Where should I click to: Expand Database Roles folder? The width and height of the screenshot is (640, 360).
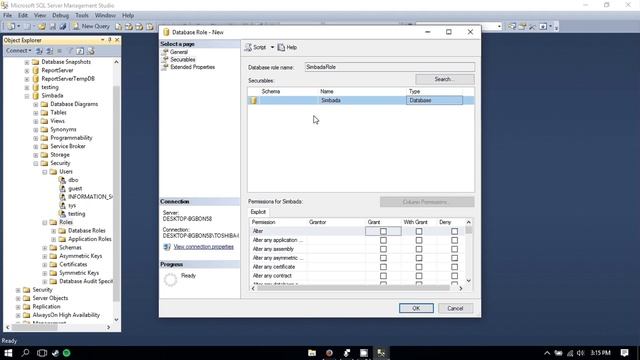click(x=53, y=231)
